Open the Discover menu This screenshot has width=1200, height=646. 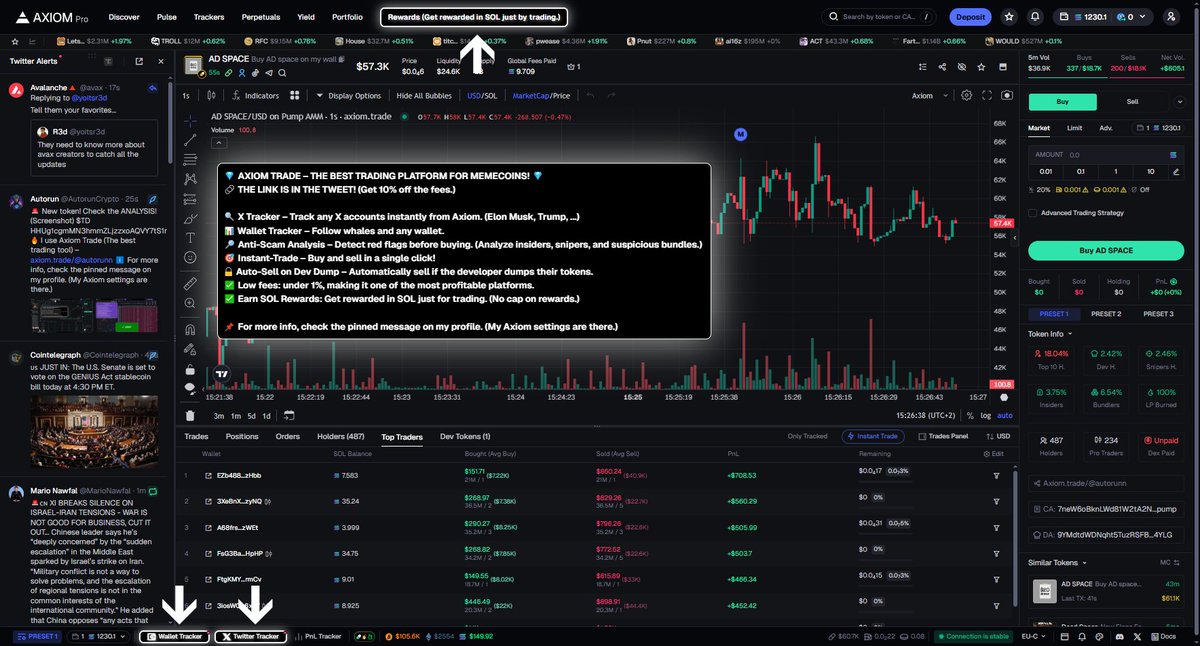point(124,17)
